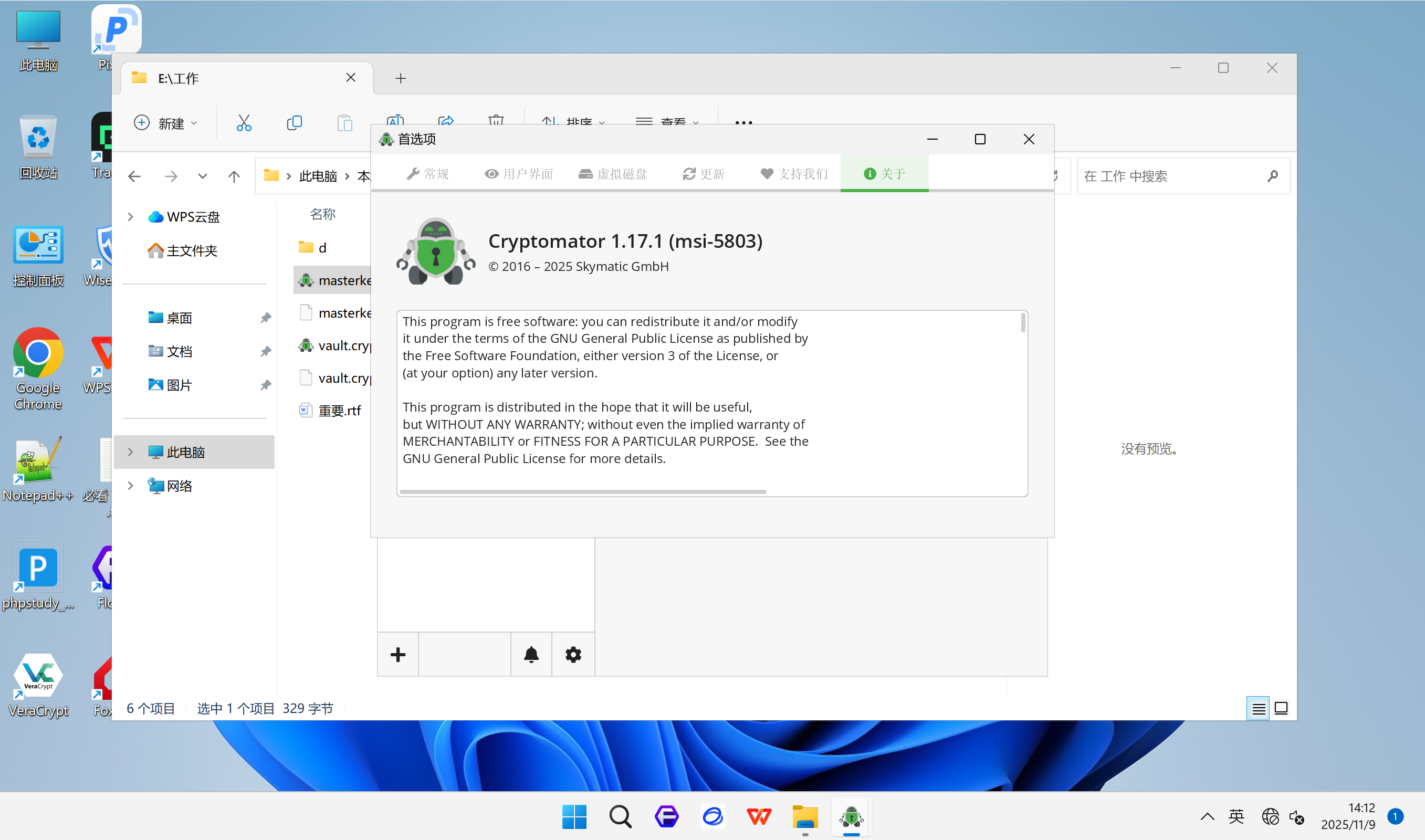Image resolution: width=1425 pixels, height=840 pixels.
Task: Switch to the 常规 preferences tab
Action: click(428, 174)
